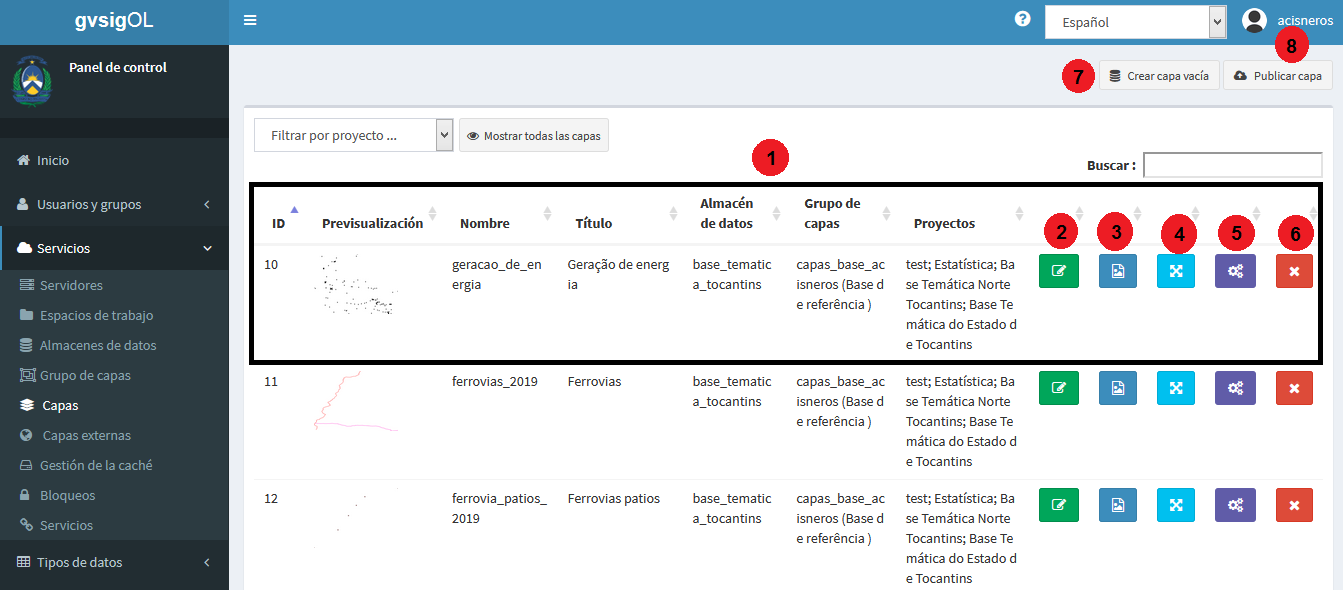
Task: Collapse the Servicios menu section
Action: [x=114, y=248]
